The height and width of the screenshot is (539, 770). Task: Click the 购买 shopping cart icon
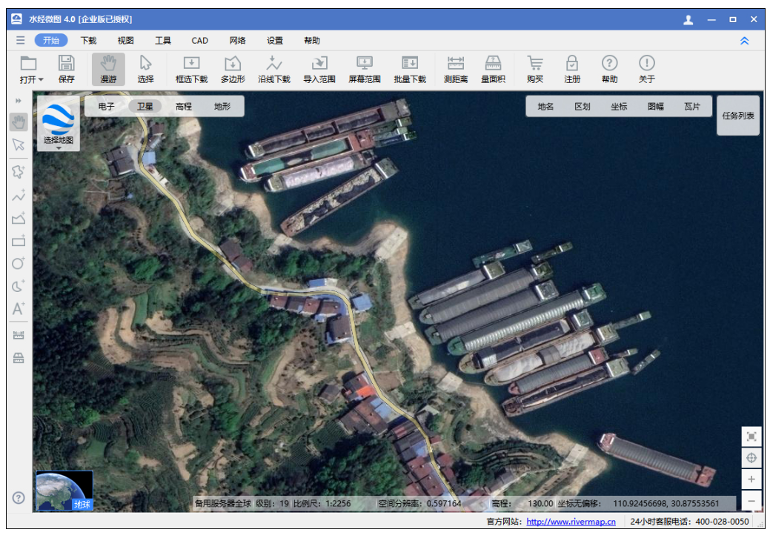(535, 68)
